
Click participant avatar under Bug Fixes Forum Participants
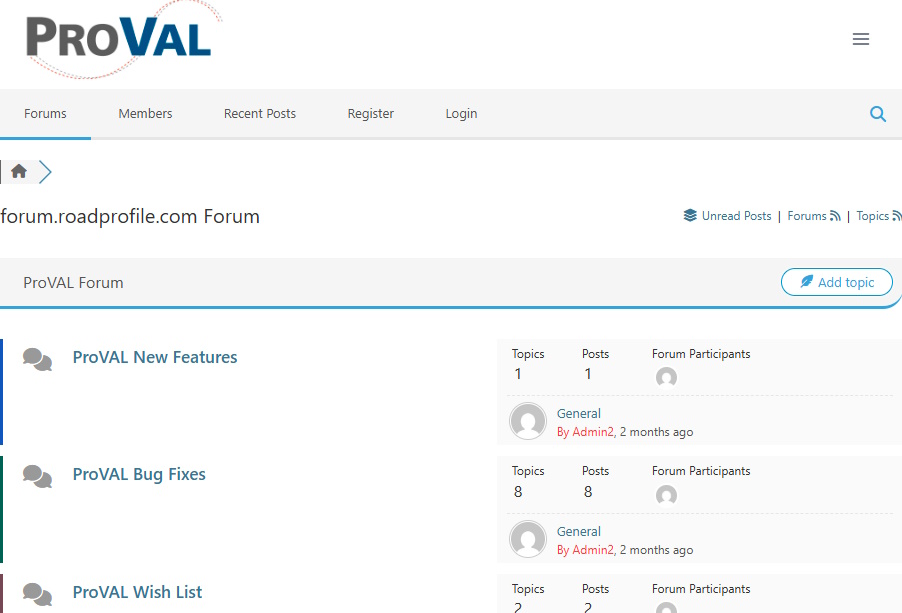point(666,495)
